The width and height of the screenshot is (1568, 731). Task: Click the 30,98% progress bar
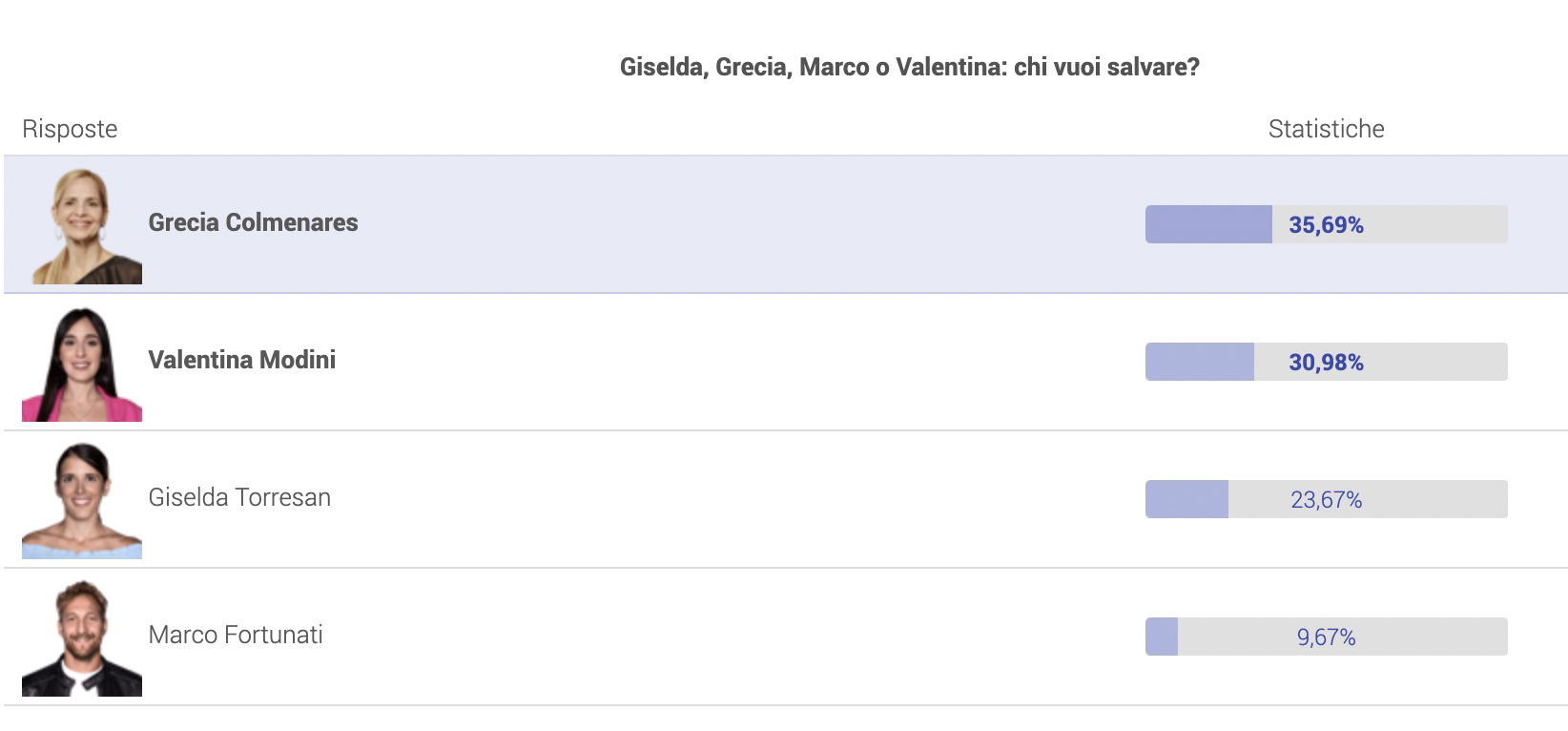click(1326, 362)
